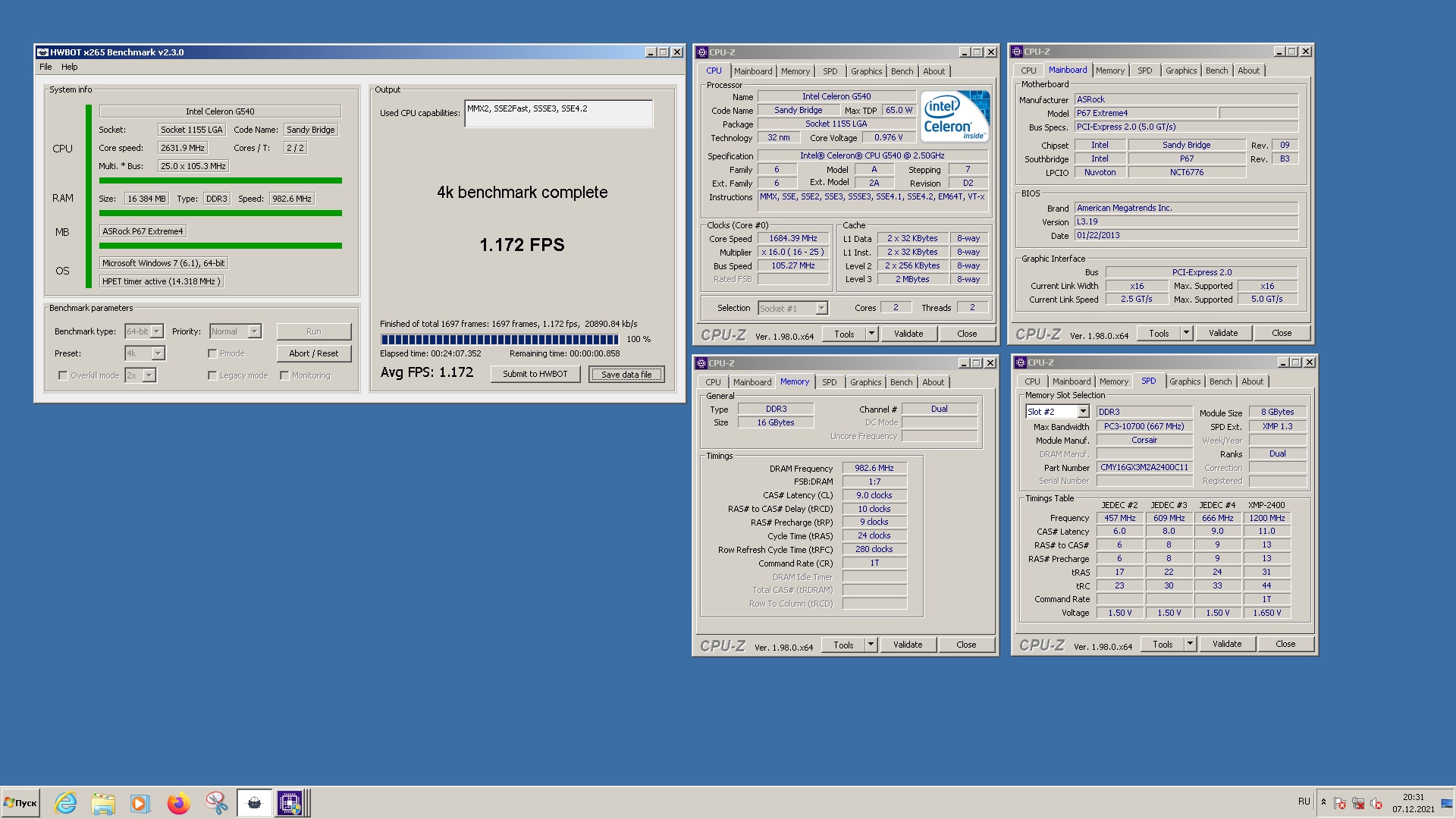Open Windows Explorer folder icon in taskbar

(103, 802)
